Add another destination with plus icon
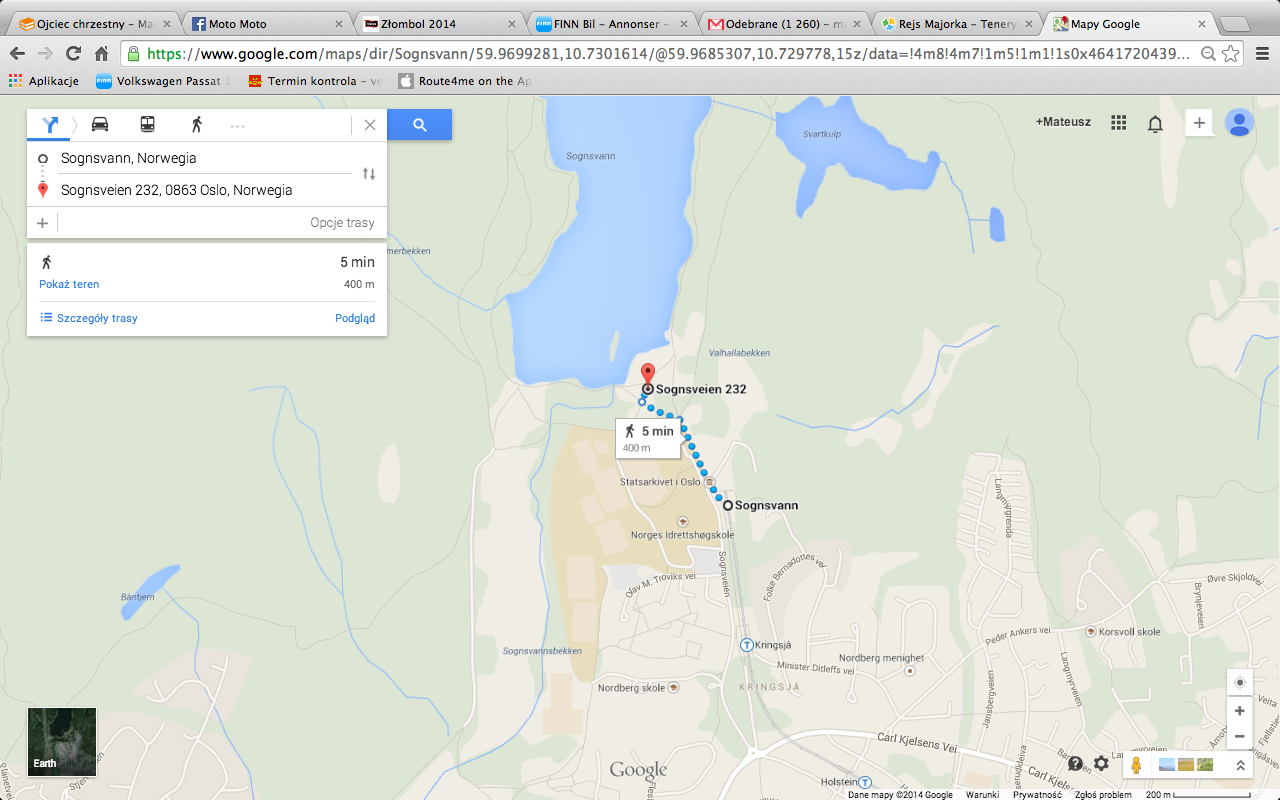 coord(42,223)
